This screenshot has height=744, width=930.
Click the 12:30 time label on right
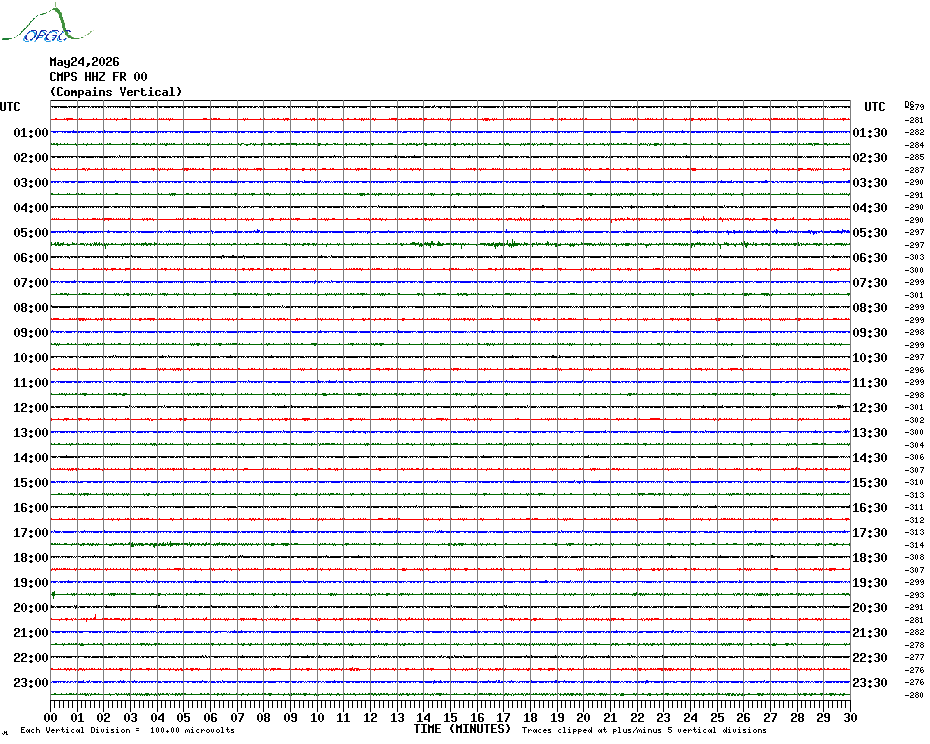[870, 408]
